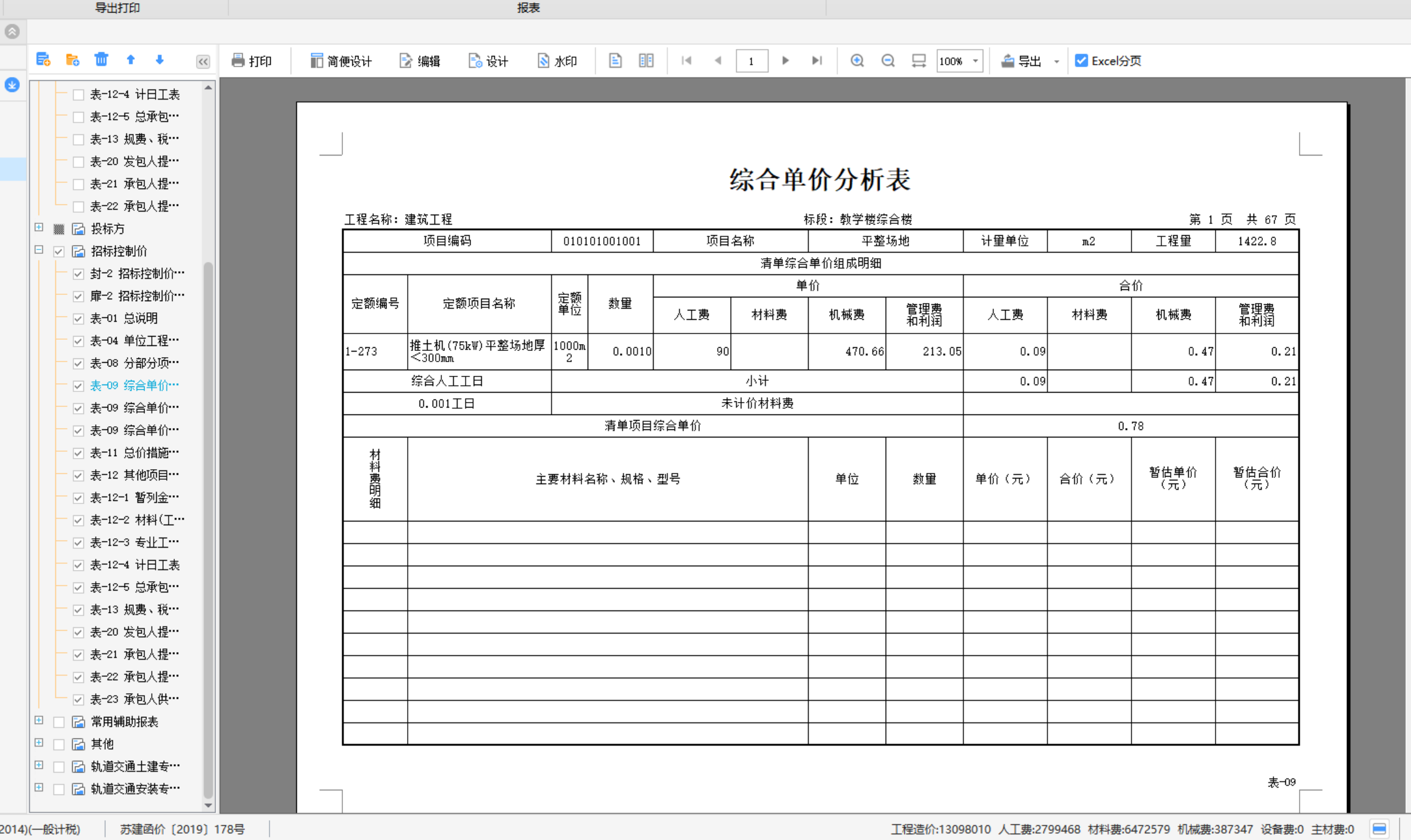Click the 0.78 unit price value
Screen dimensions: 1411x840
pyautogui.click(x=1130, y=426)
